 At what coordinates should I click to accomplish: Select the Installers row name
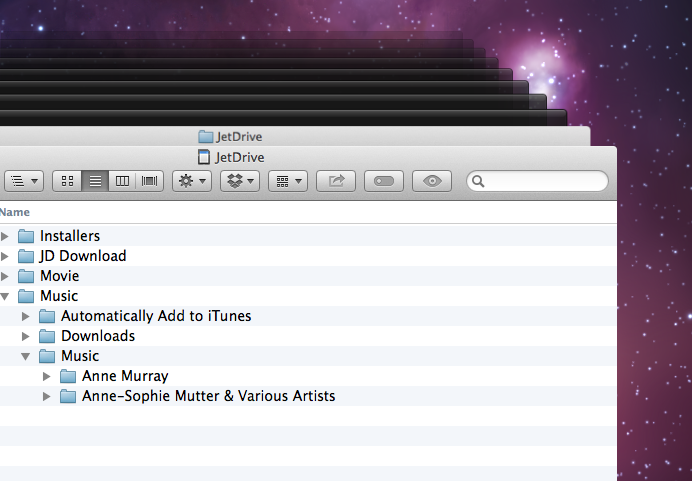point(70,236)
